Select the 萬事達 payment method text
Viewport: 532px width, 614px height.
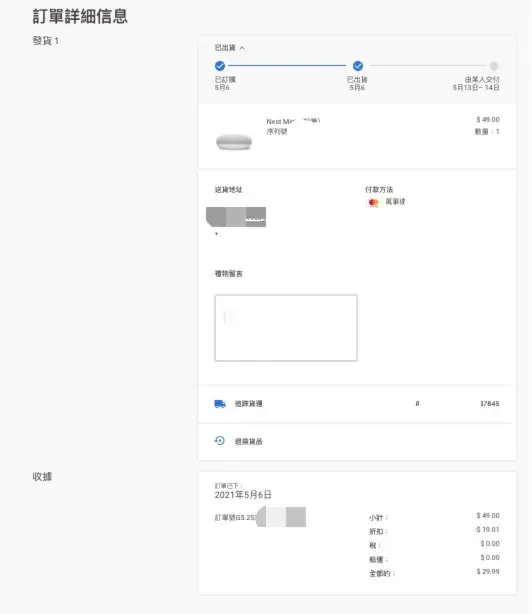pos(395,202)
